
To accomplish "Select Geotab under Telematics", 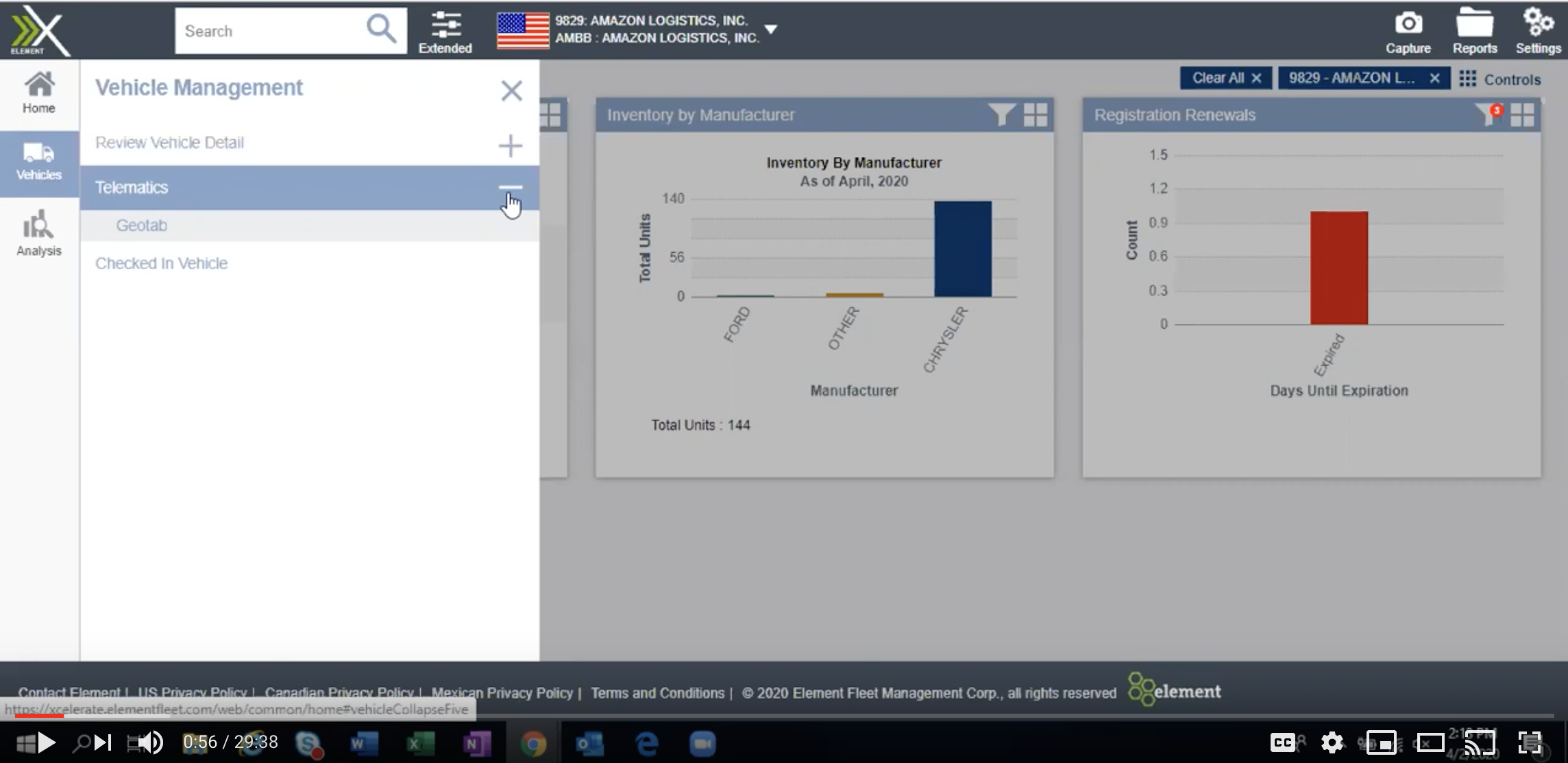I will pyautogui.click(x=143, y=225).
